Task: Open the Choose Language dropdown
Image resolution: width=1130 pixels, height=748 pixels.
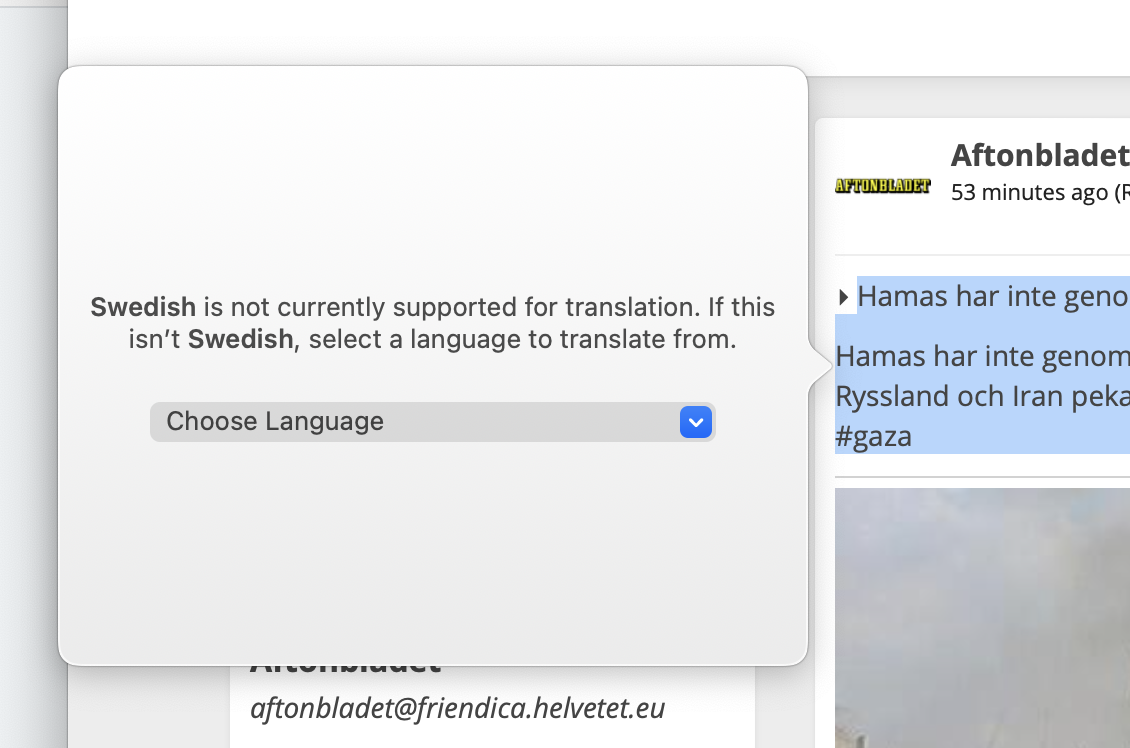Action: (x=432, y=422)
